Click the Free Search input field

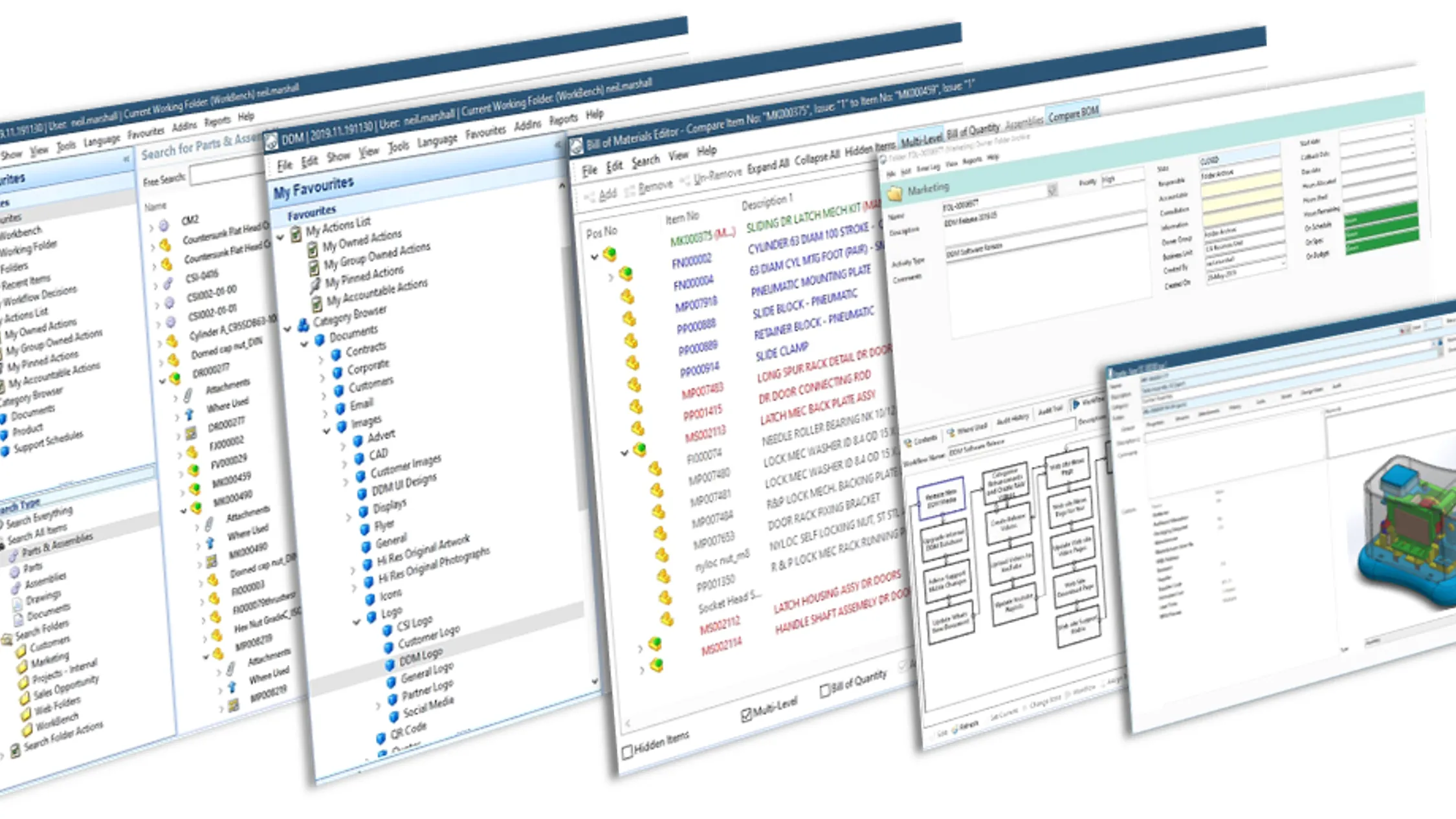click(x=227, y=171)
